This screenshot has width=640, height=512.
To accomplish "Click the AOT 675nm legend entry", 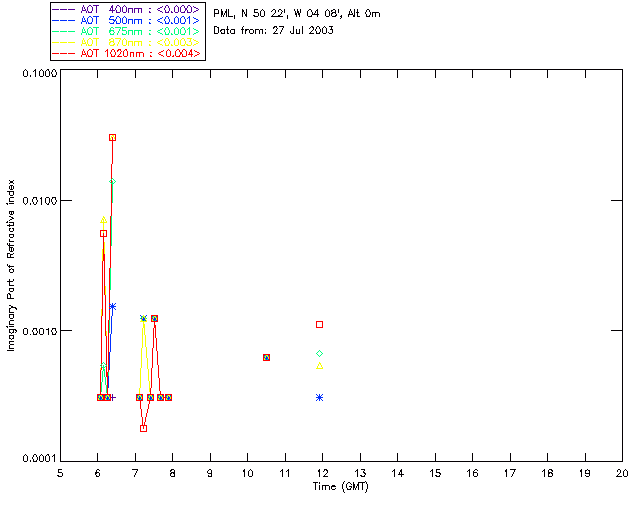I will 126,31.
